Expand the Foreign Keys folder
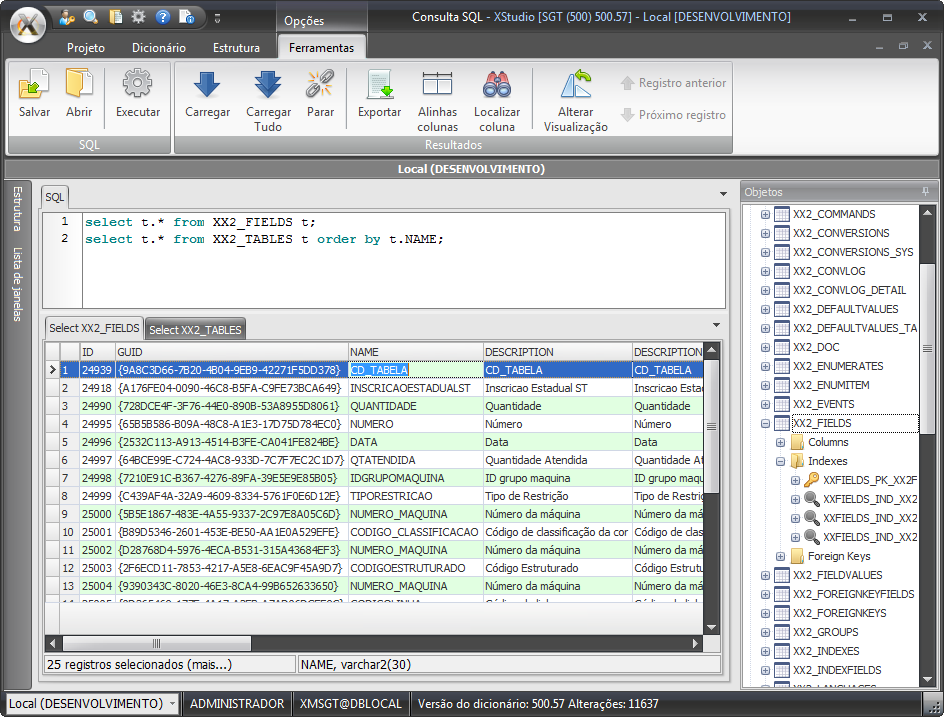This screenshot has width=944, height=717. (781, 556)
